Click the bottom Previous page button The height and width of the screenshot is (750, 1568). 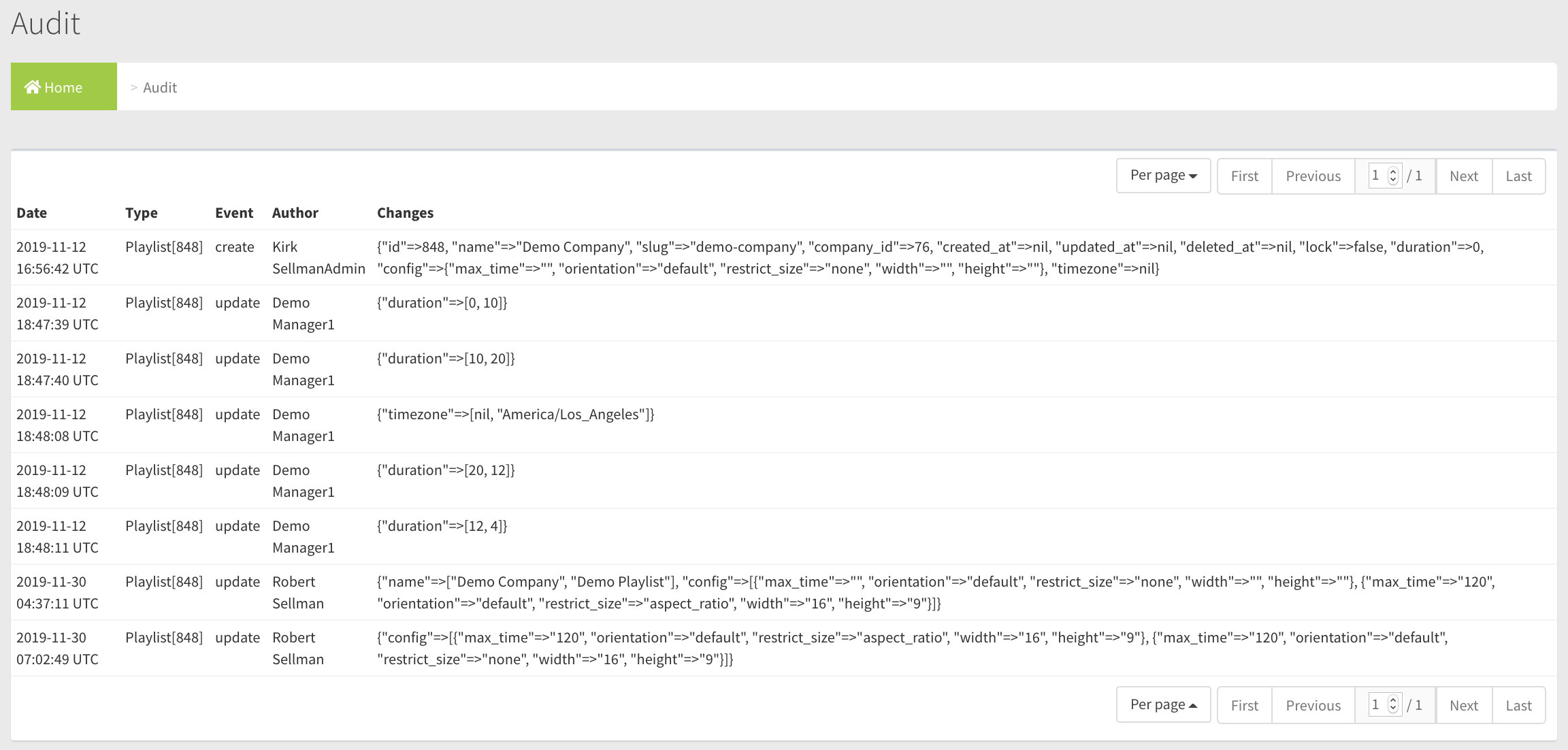pos(1313,706)
